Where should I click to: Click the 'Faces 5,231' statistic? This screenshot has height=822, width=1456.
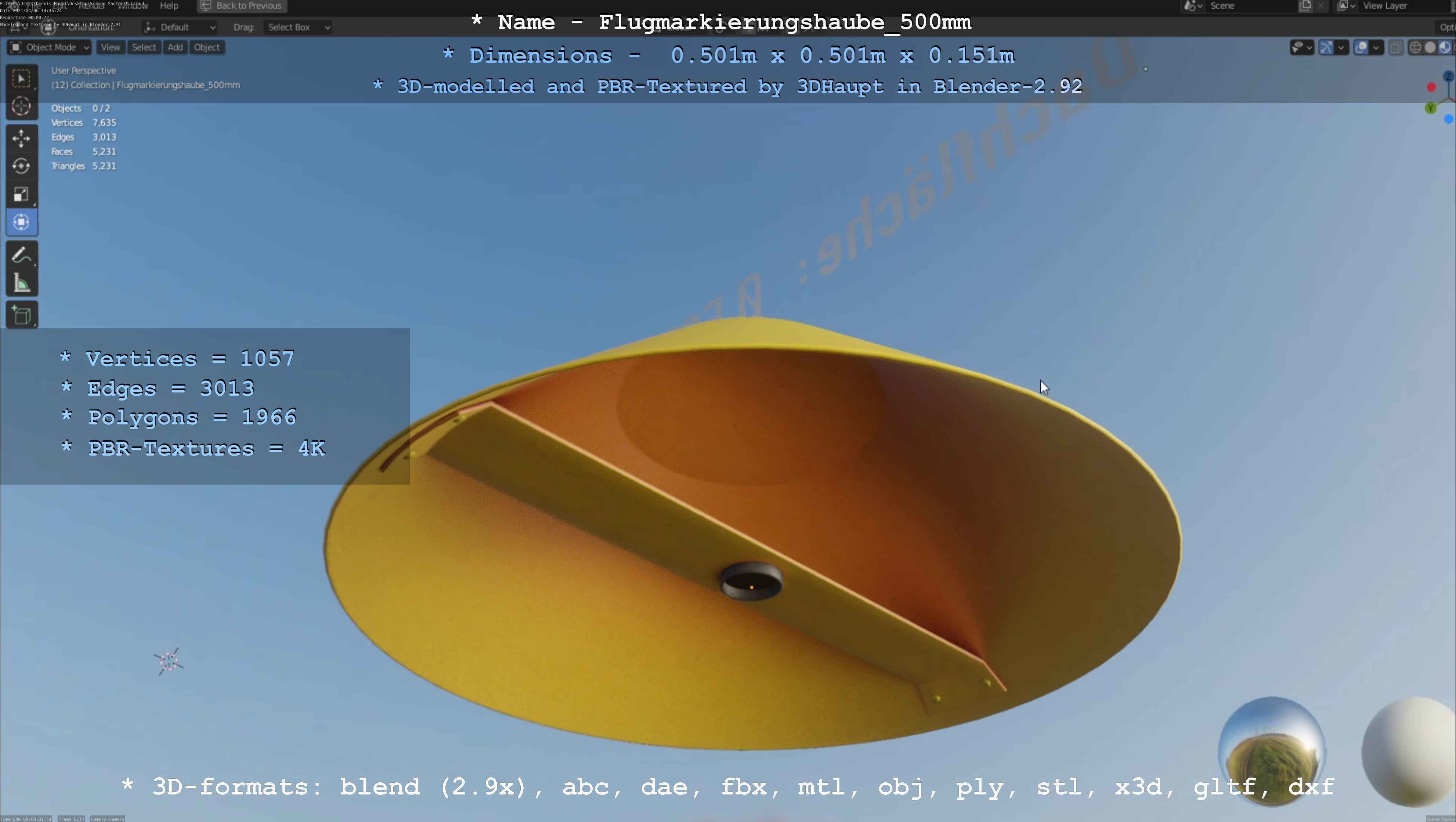(84, 151)
